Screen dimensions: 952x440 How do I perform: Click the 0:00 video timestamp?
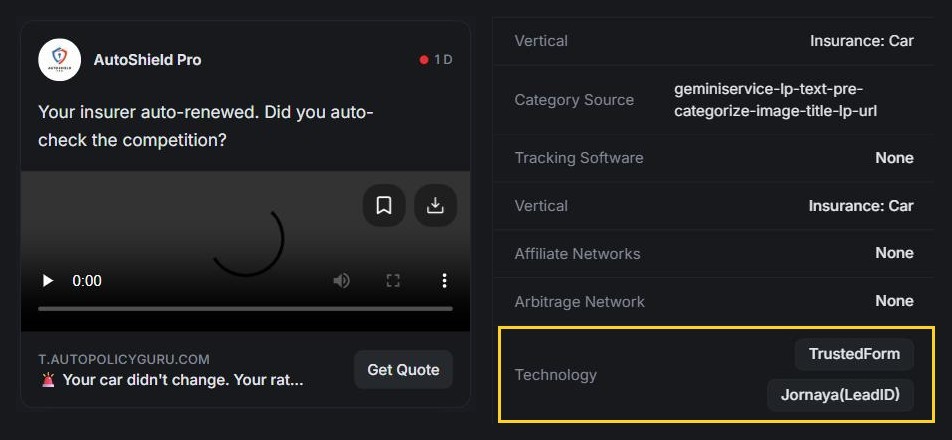pos(87,280)
